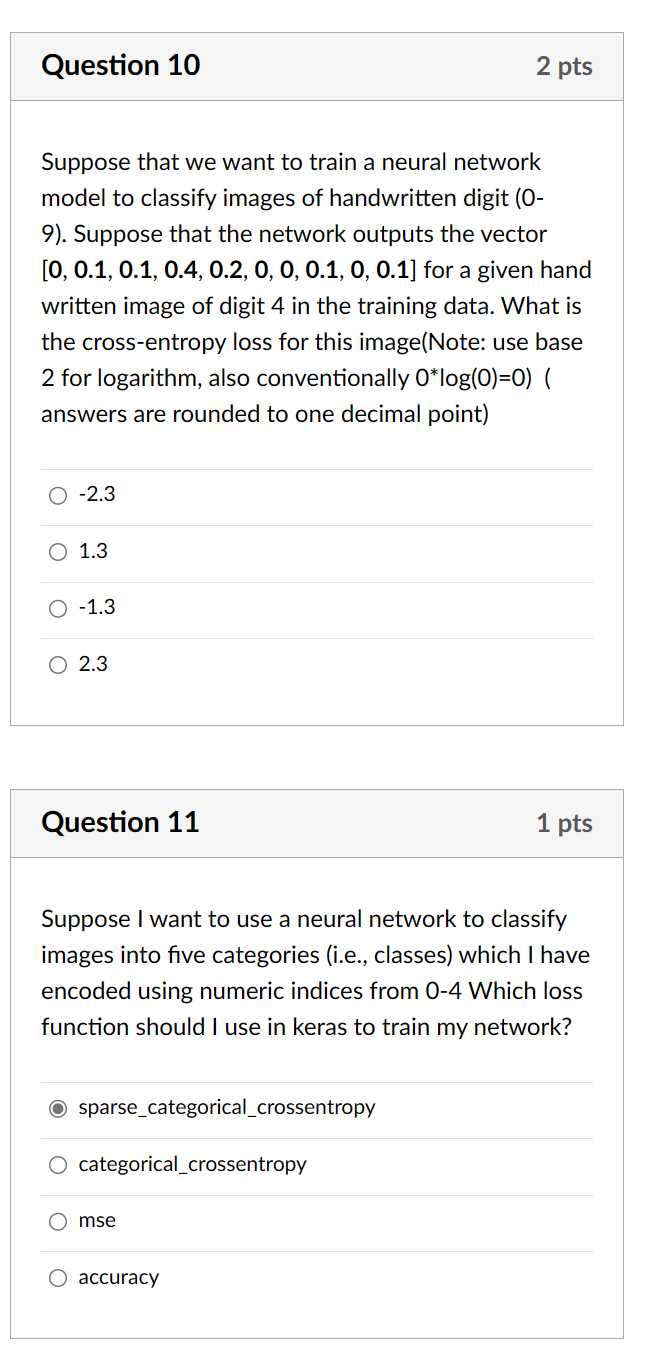Click the -2.3 answer text label
This screenshot has height=1371, width=649.
click(97, 494)
